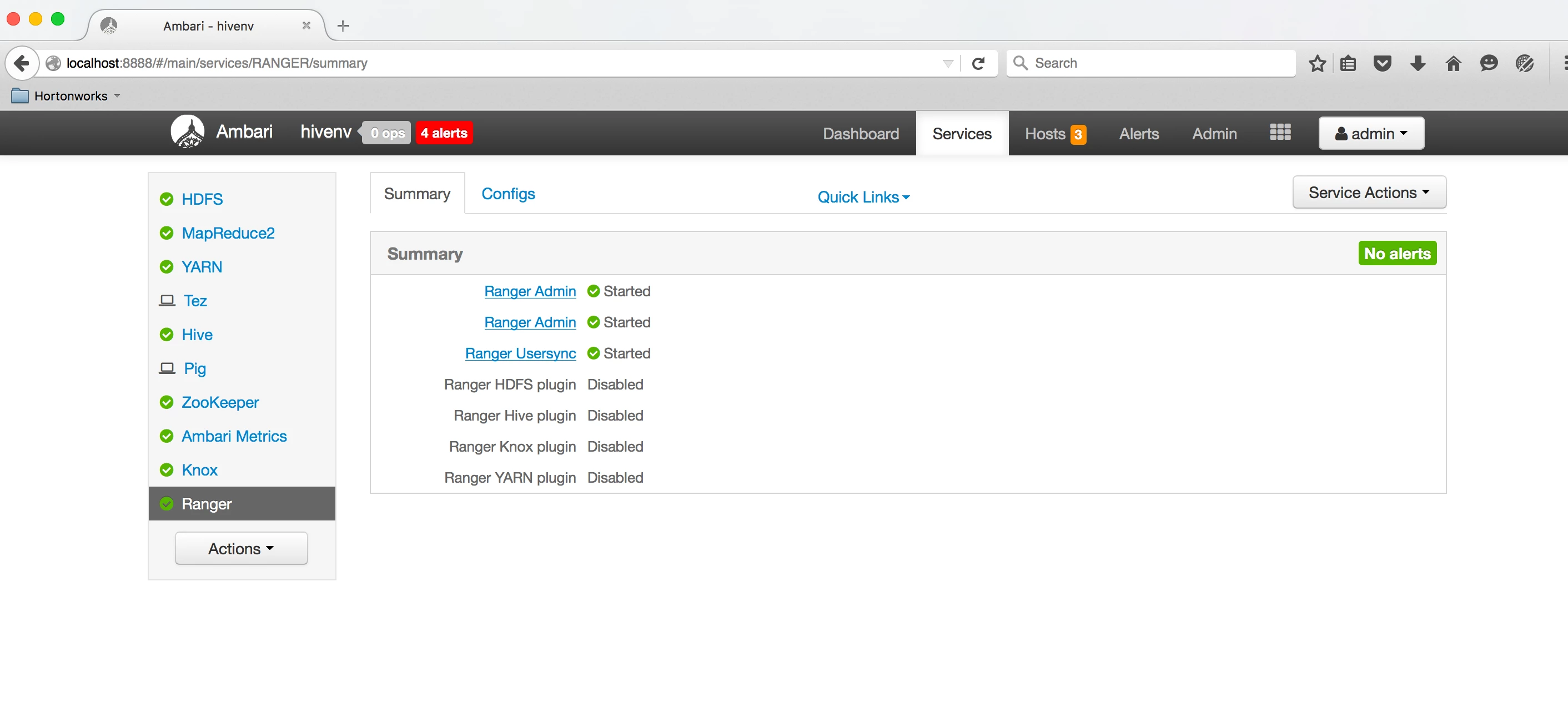Click the bookmark star icon
Image resolution: width=1568 pixels, height=708 pixels.
[x=1317, y=63]
